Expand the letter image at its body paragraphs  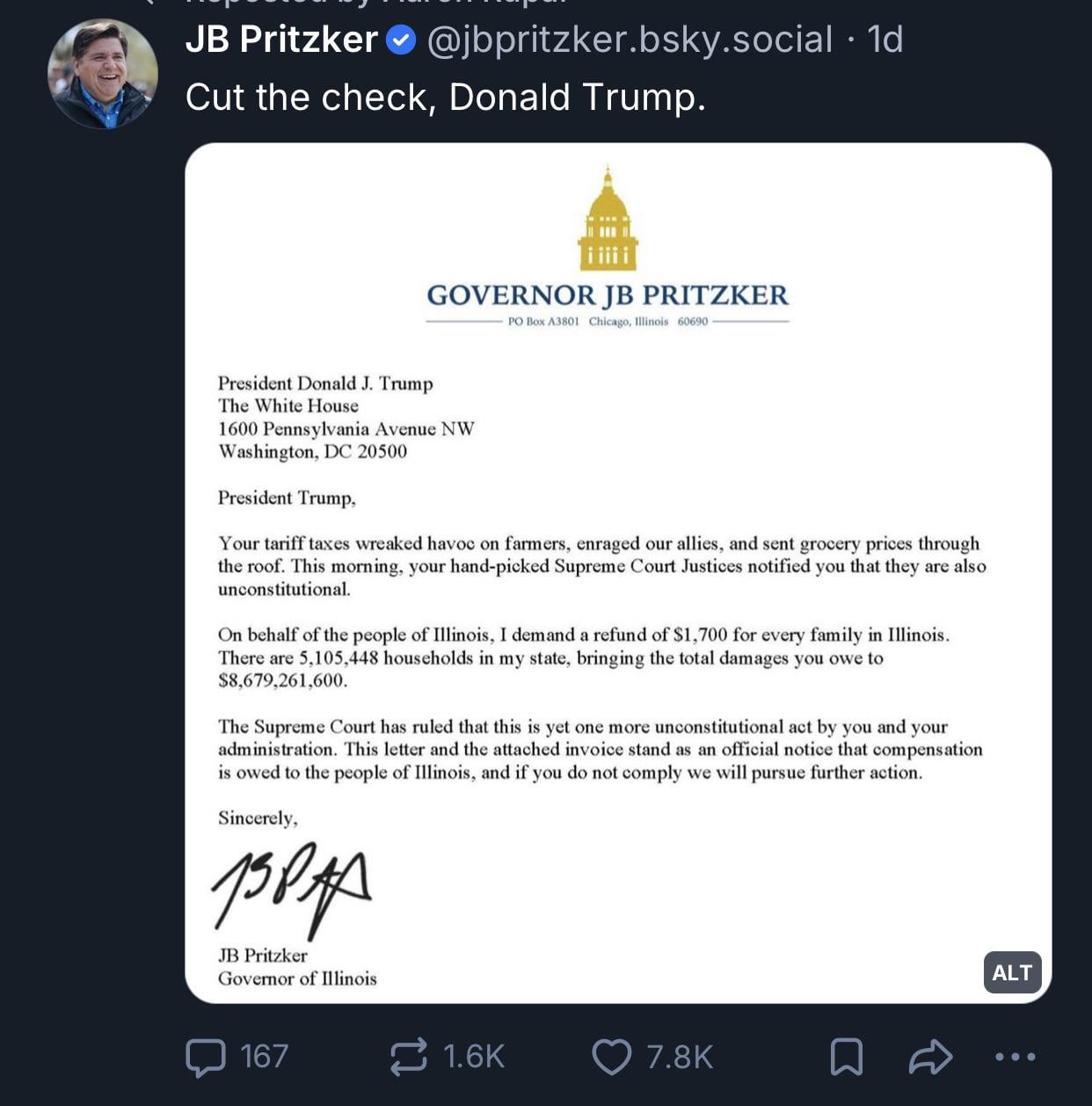(601, 658)
